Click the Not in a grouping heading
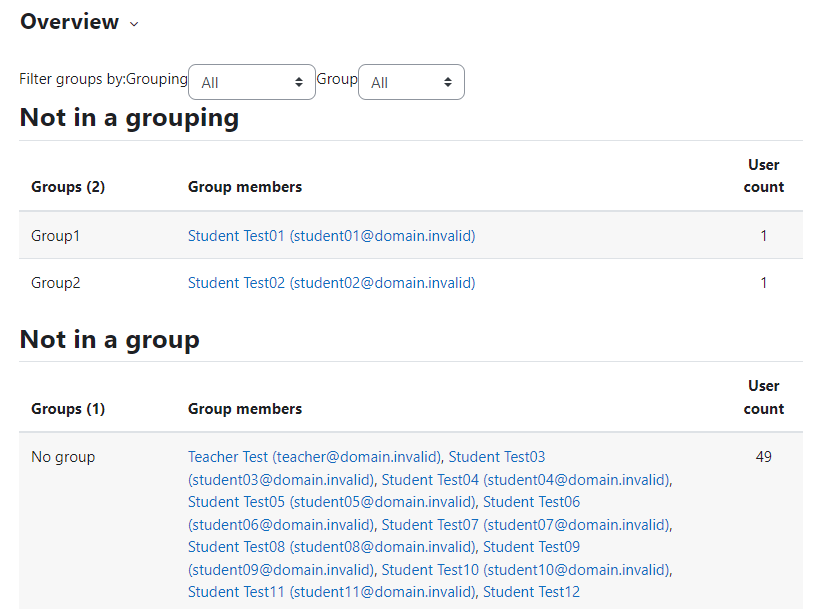The width and height of the screenshot is (830, 609). (x=129, y=118)
